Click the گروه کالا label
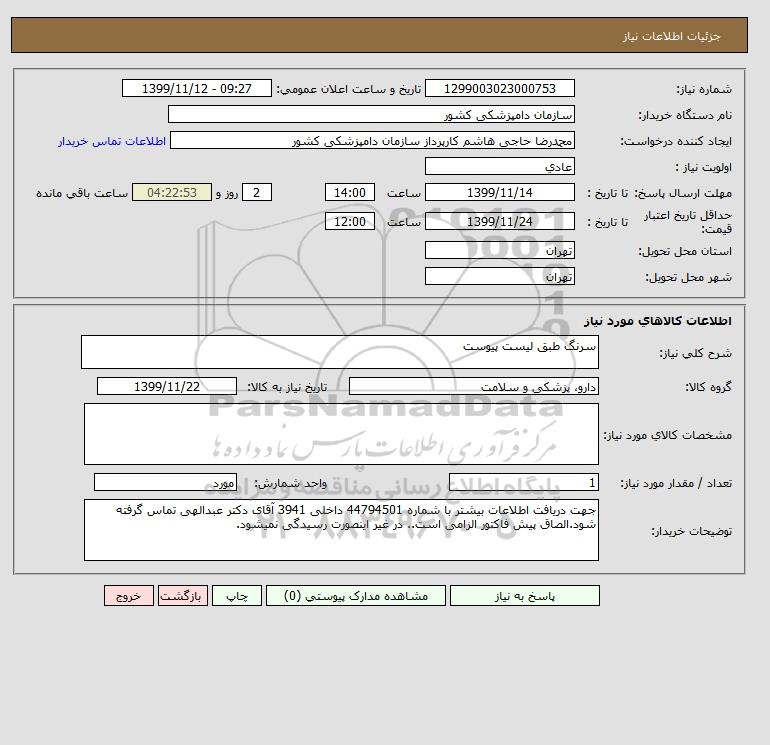Viewport: 770px width, 745px height. (708, 387)
